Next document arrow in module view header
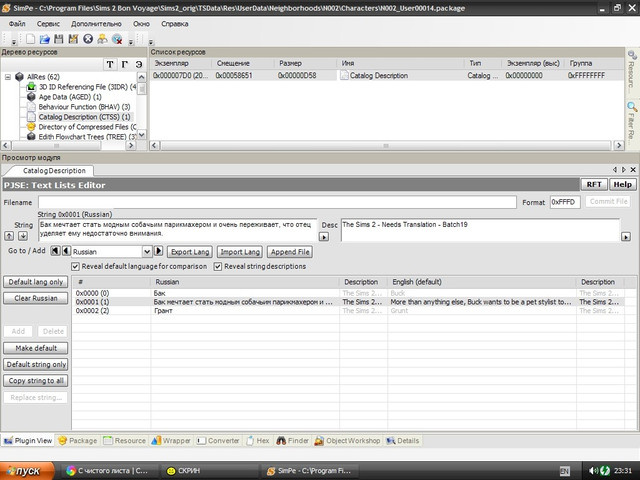This screenshot has height=480, width=640. [x=624, y=169]
